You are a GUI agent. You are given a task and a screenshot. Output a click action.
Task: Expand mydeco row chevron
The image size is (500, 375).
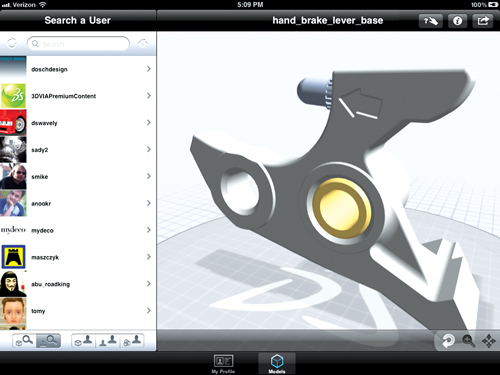click(149, 230)
